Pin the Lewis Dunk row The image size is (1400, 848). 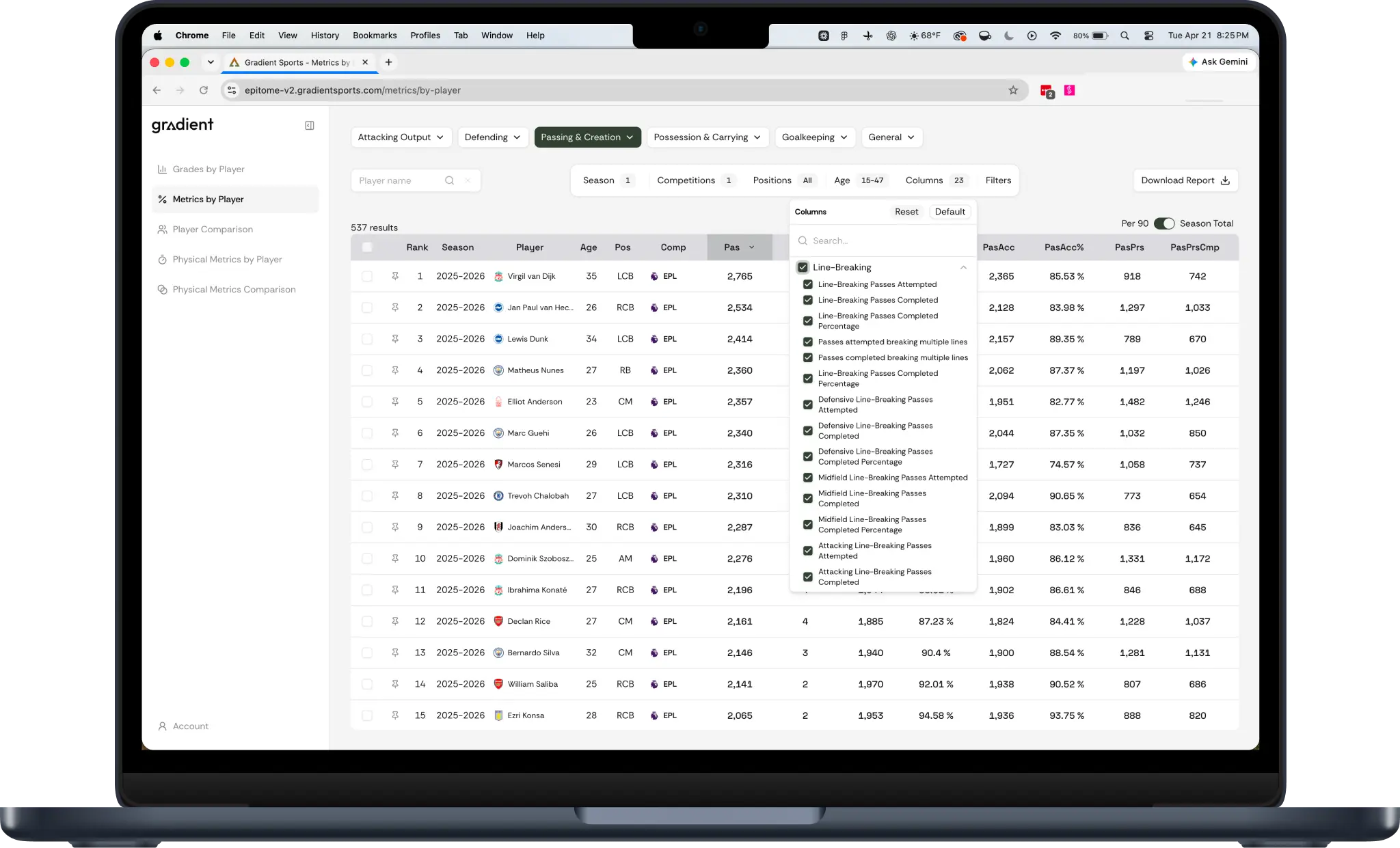[x=395, y=339]
